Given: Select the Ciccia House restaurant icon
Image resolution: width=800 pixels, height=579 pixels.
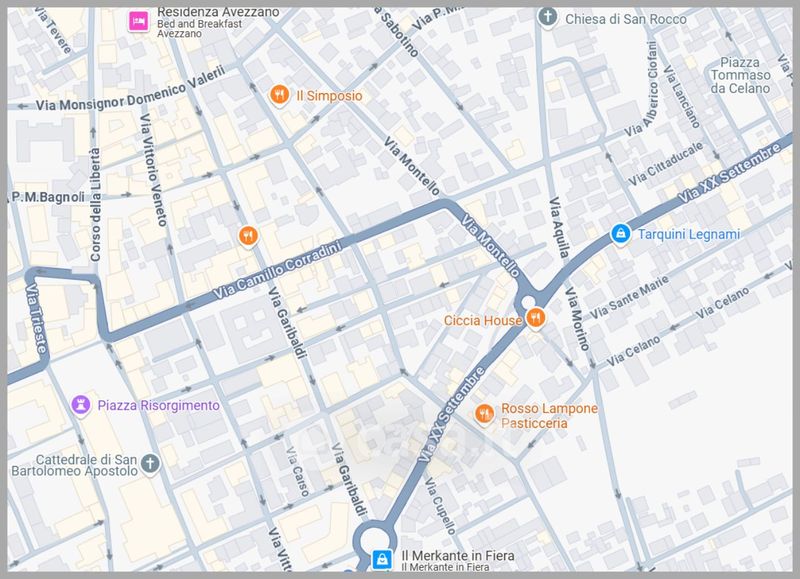Looking at the screenshot, I should coord(536,319).
